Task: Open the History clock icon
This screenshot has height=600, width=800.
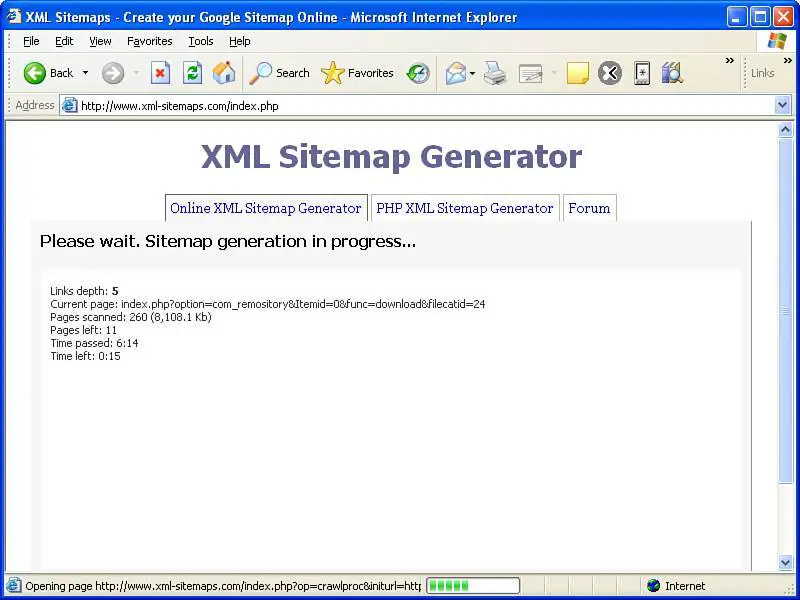Action: click(x=418, y=73)
